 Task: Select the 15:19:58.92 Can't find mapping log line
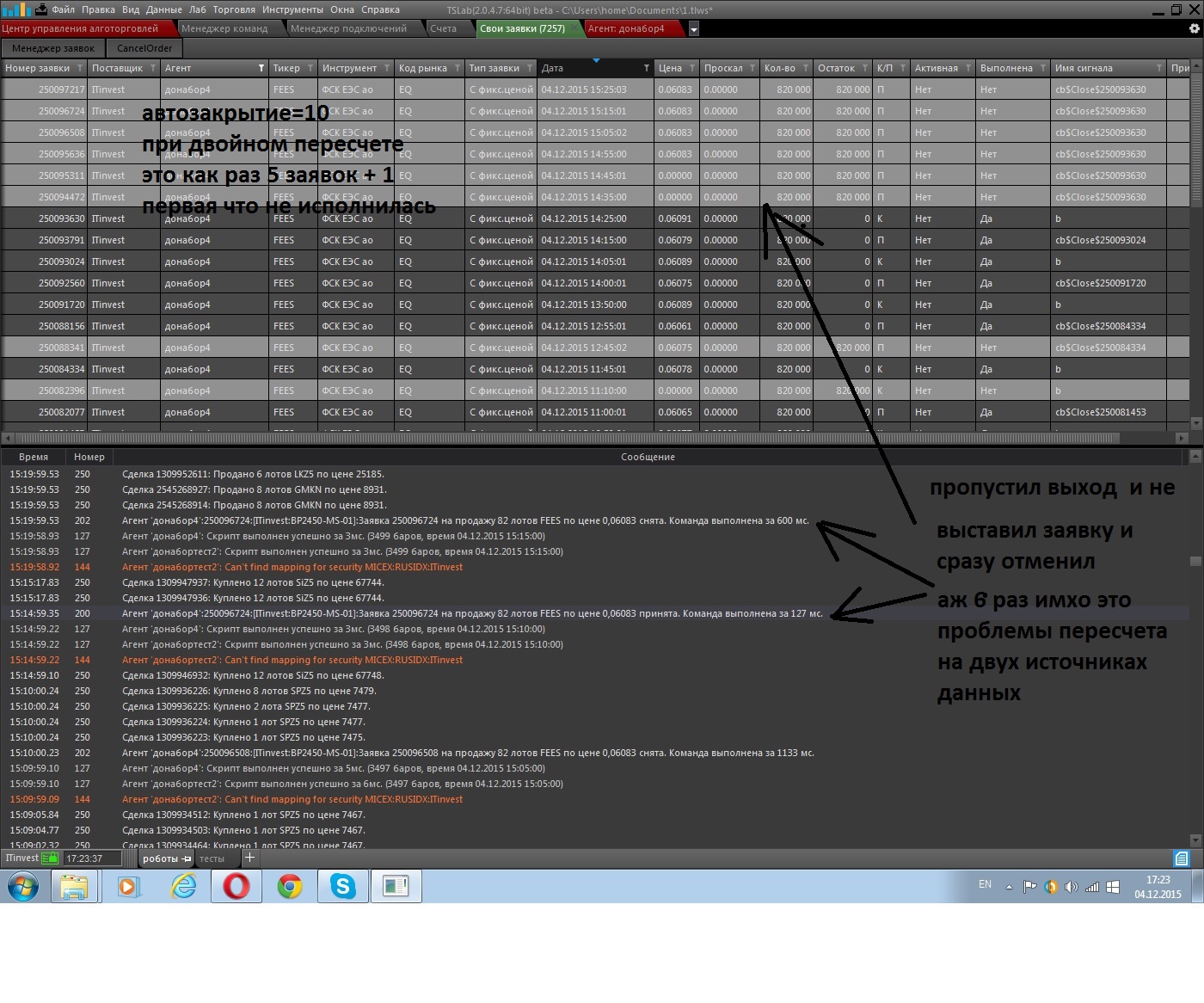[595, 567]
